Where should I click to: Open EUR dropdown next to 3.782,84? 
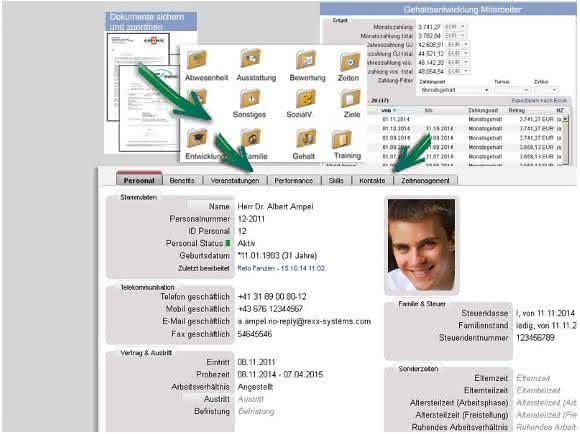pos(455,36)
